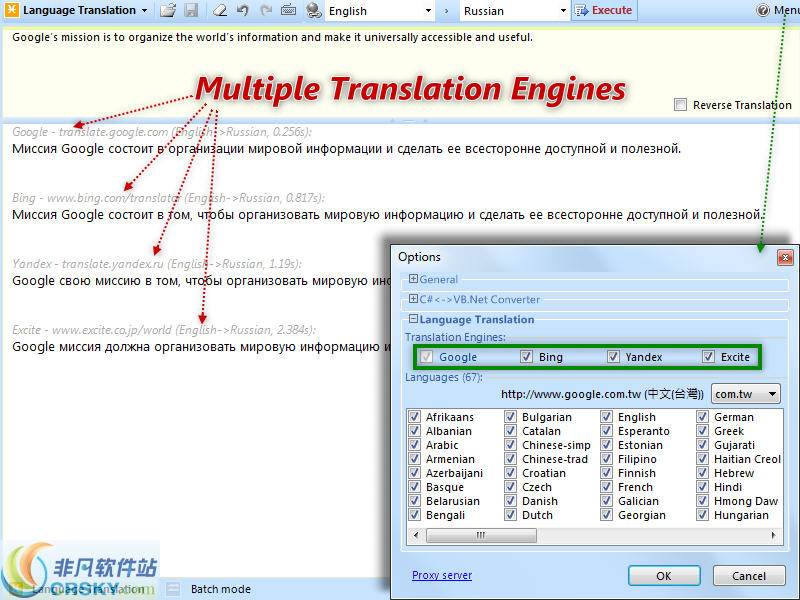Screen dimensions: 800x600
Task: Click the Google Russian translation result text
Action: pos(346,148)
